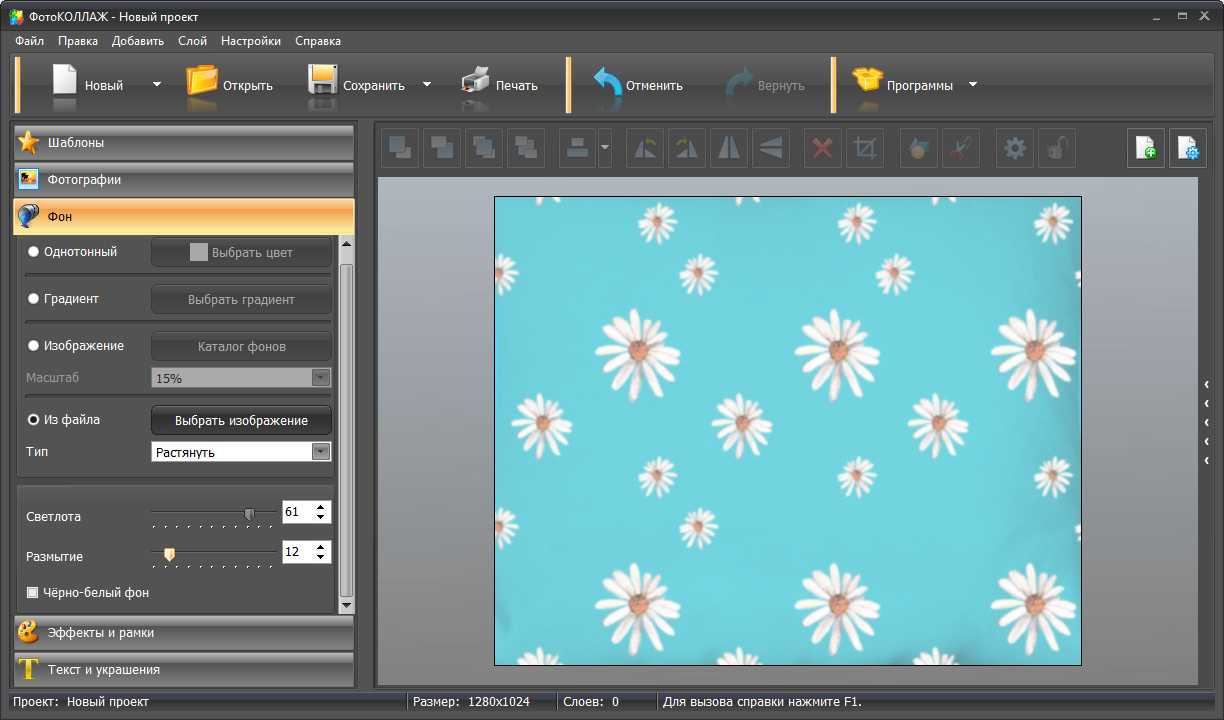Click the flip horizontal icon
Image resolution: width=1224 pixels, height=720 pixels.
(x=729, y=149)
